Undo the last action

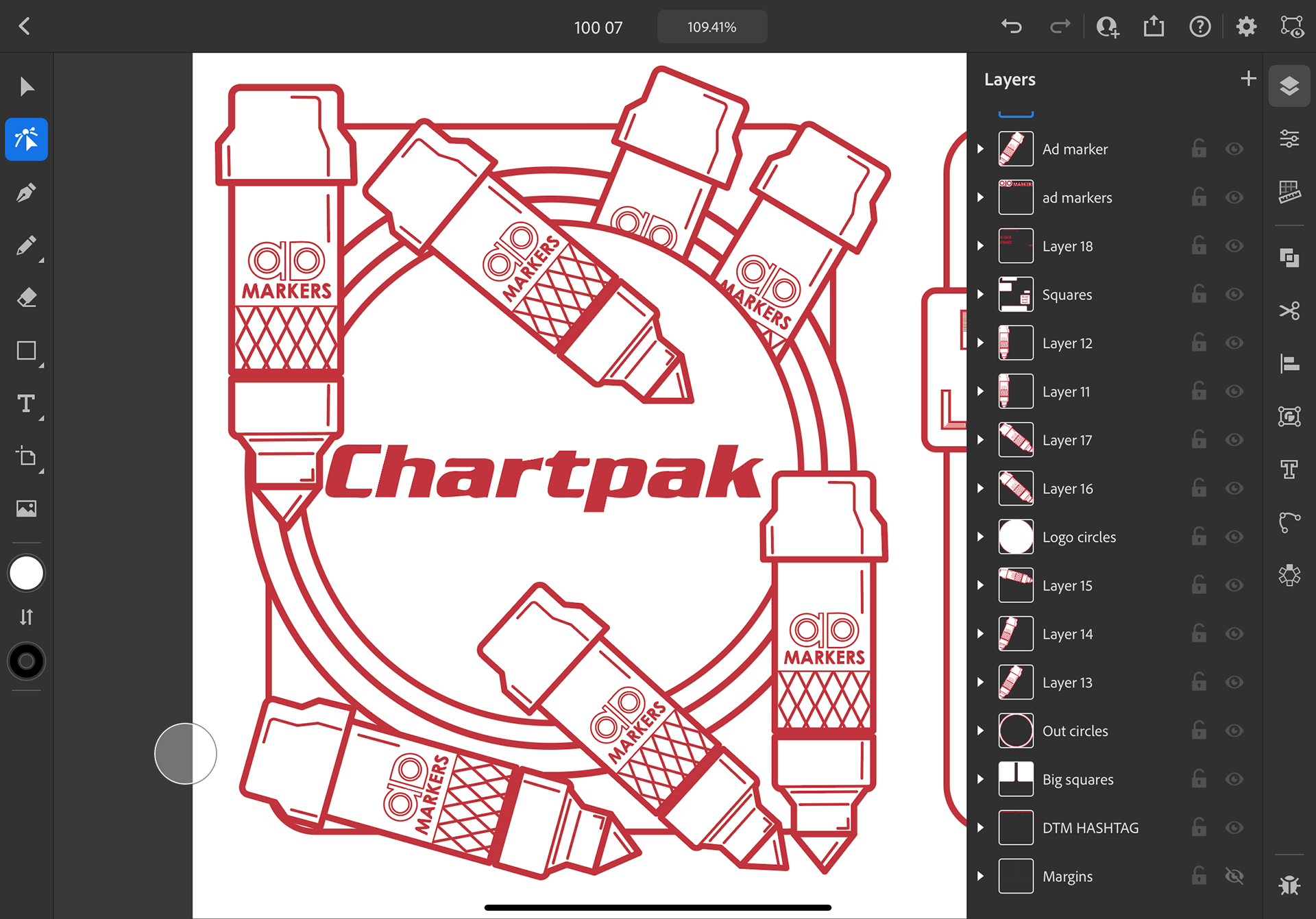click(x=1012, y=27)
